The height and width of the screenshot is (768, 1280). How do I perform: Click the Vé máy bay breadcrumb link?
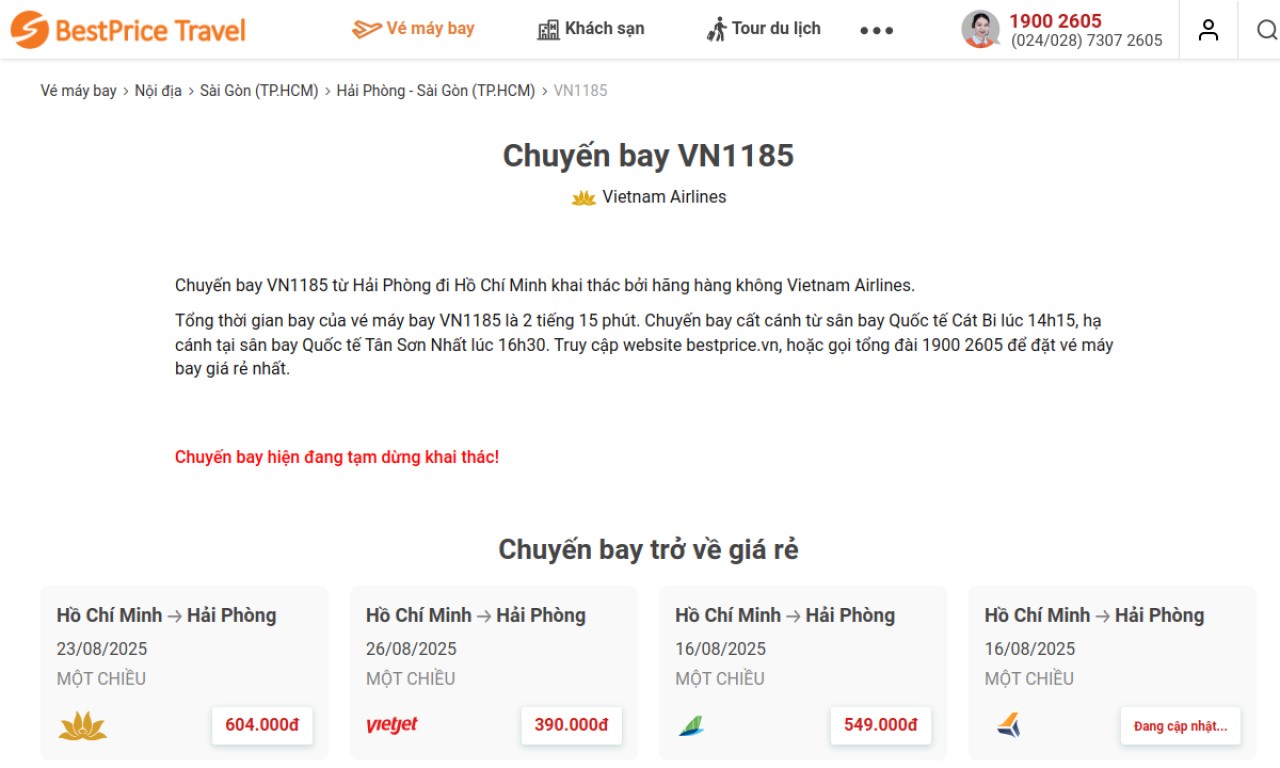[79, 91]
